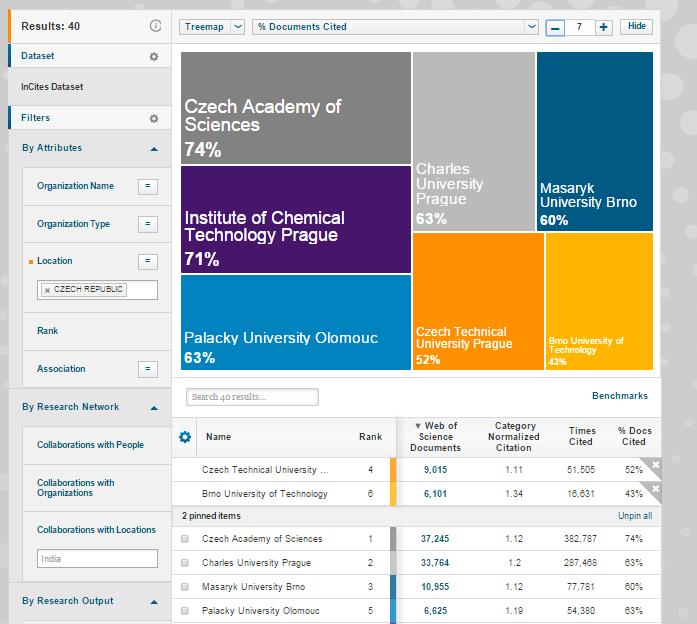
Task: Sort by Times Cited column header
Action: coord(581,436)
